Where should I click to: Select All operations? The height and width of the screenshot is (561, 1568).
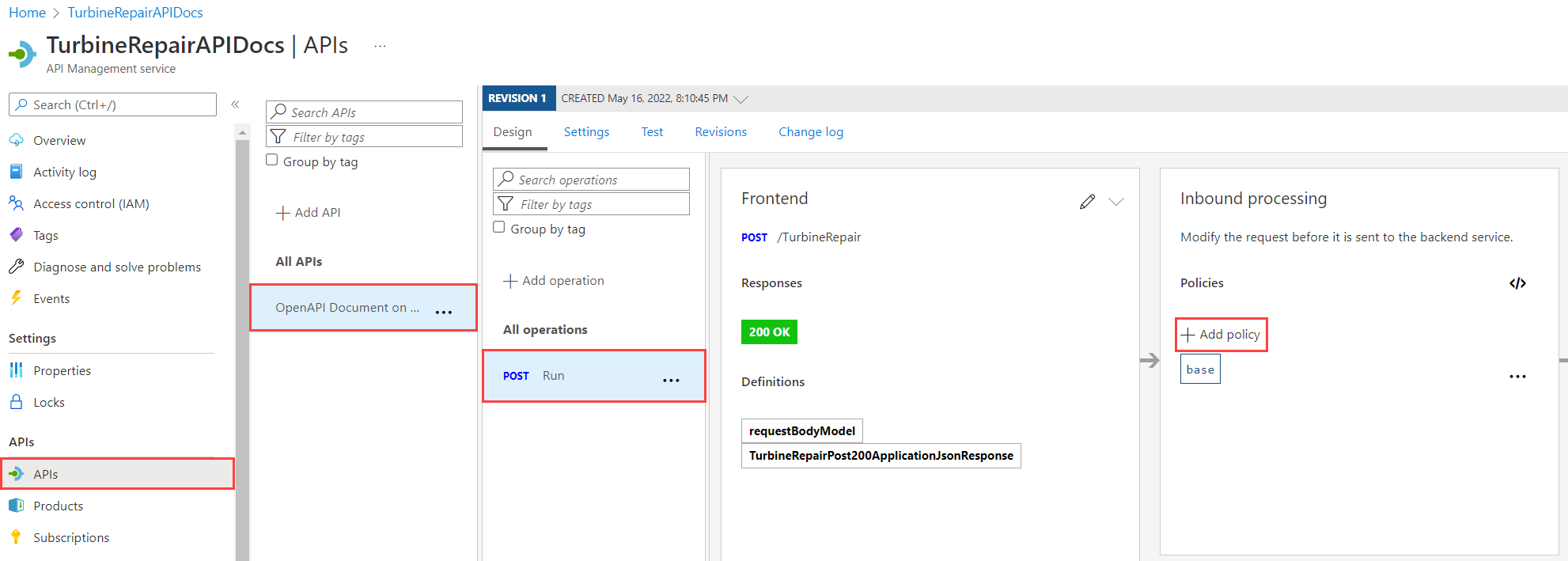[x=545, y=330]
